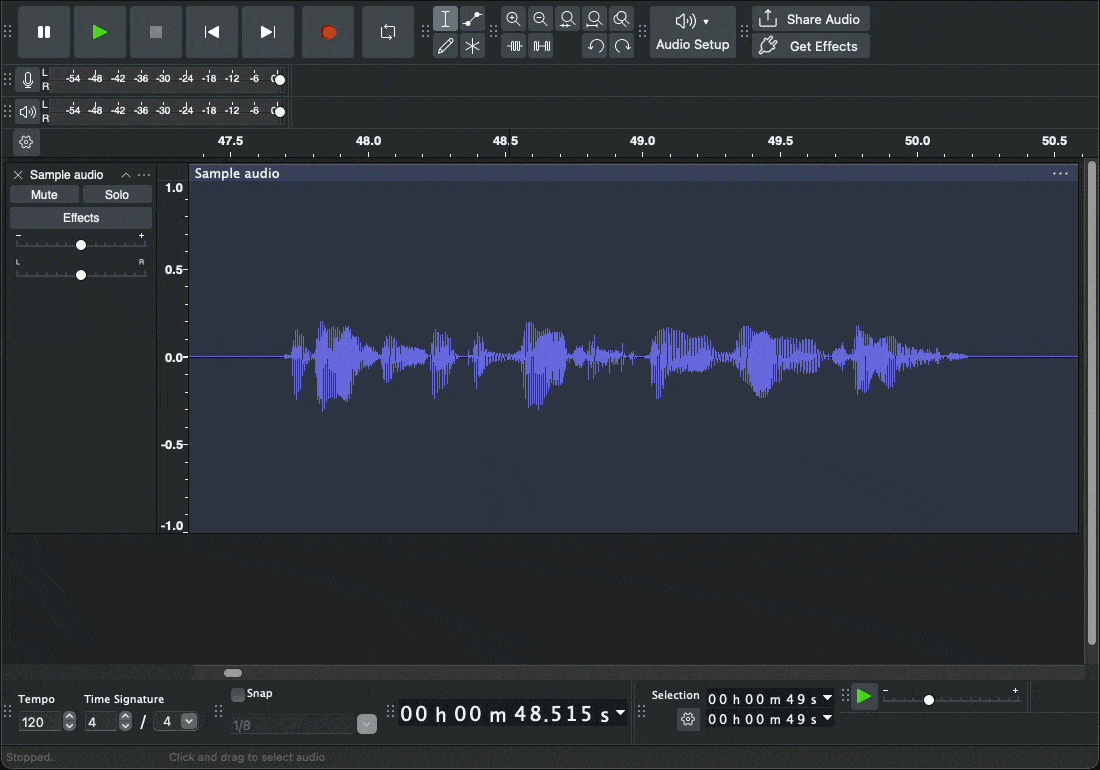Click the Skip to End button

(x=267, y=32)
